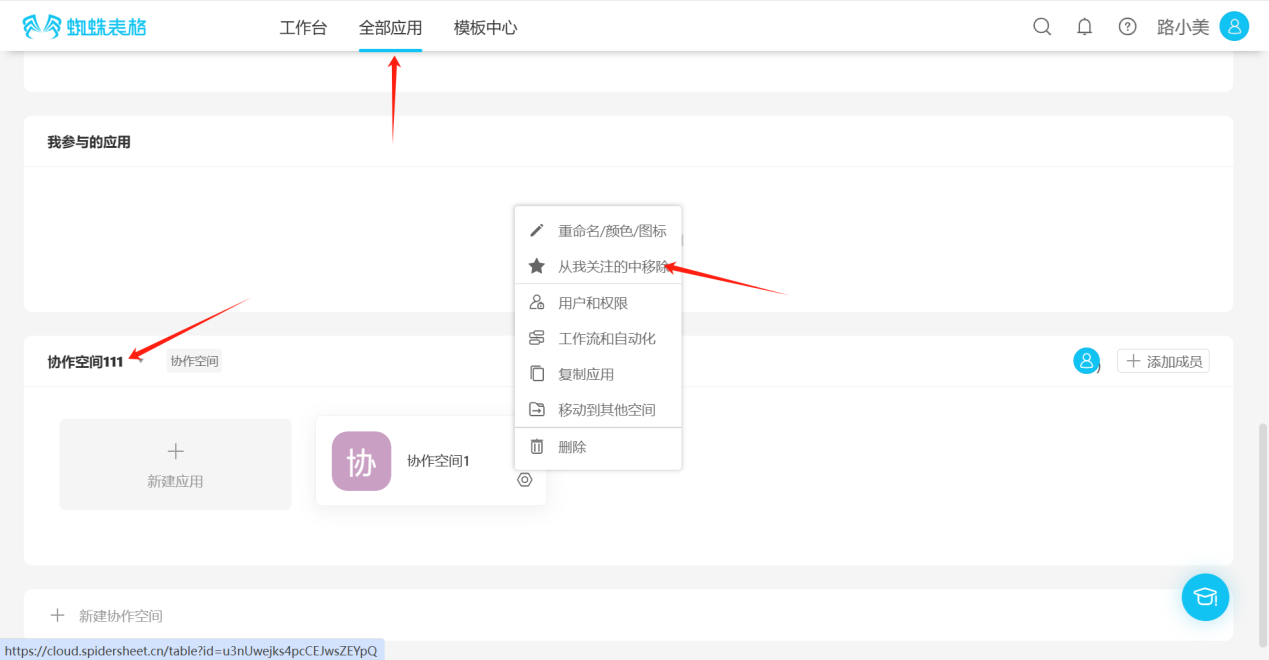Open the floating graduation cap help button
Image resolution: width=1269 pixels, height=660 pixels.
coord(1205,597)
